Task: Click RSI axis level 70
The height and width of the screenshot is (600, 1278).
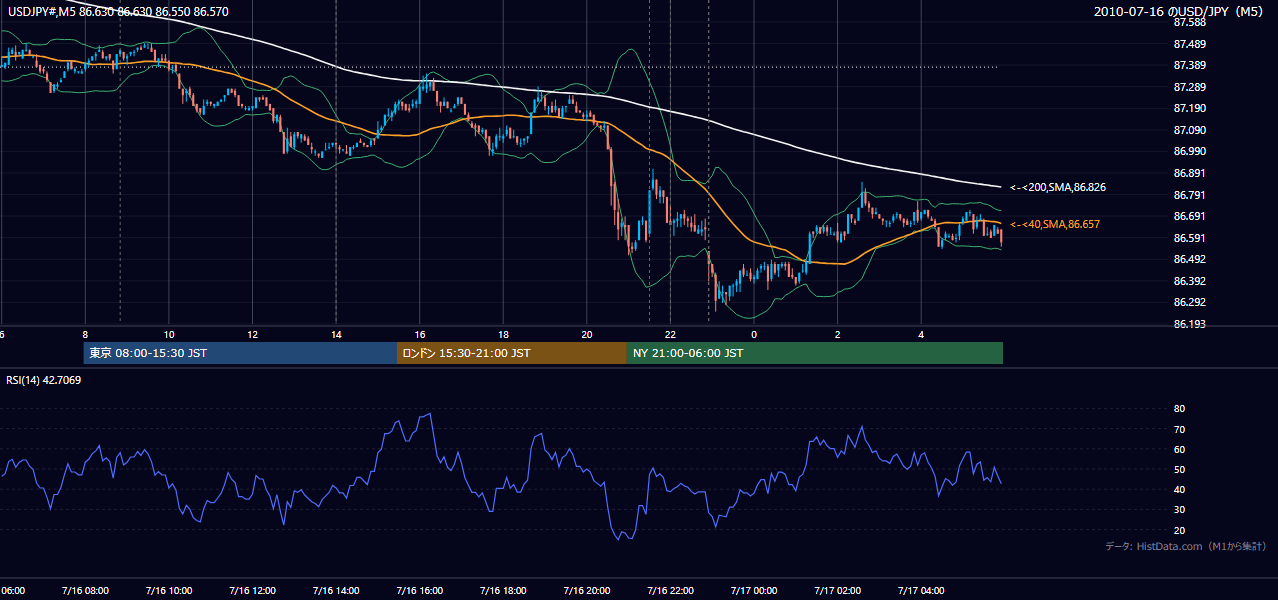Action: [x=1180, y=429]
